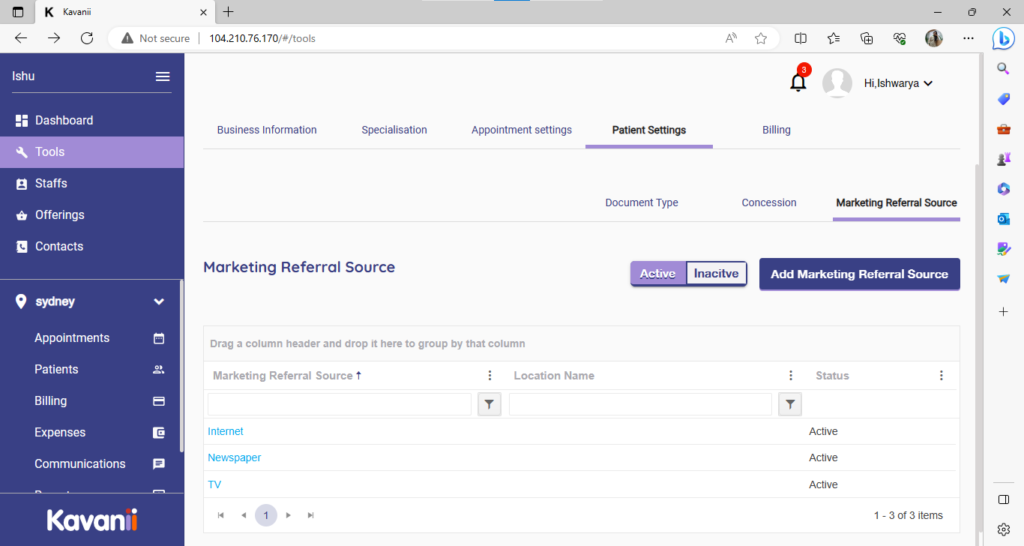Click the Marketing Referral Source filter field
The image size is (1024, 546).
[x=339, y=404]
